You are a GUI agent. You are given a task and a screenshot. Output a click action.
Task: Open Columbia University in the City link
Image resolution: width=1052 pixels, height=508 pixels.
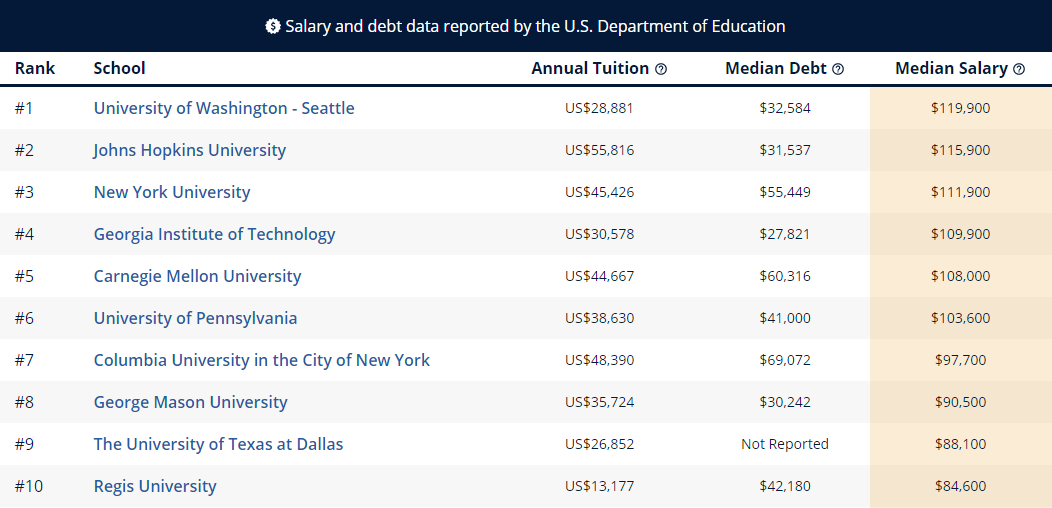[262, 360]
